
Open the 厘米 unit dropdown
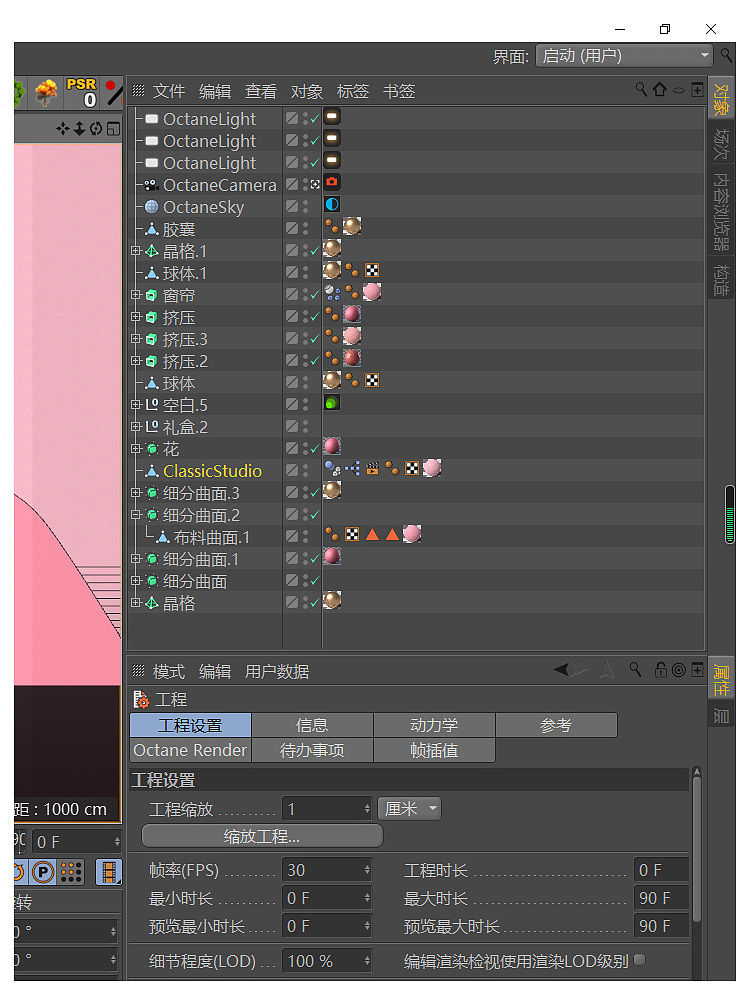[409, 809]
